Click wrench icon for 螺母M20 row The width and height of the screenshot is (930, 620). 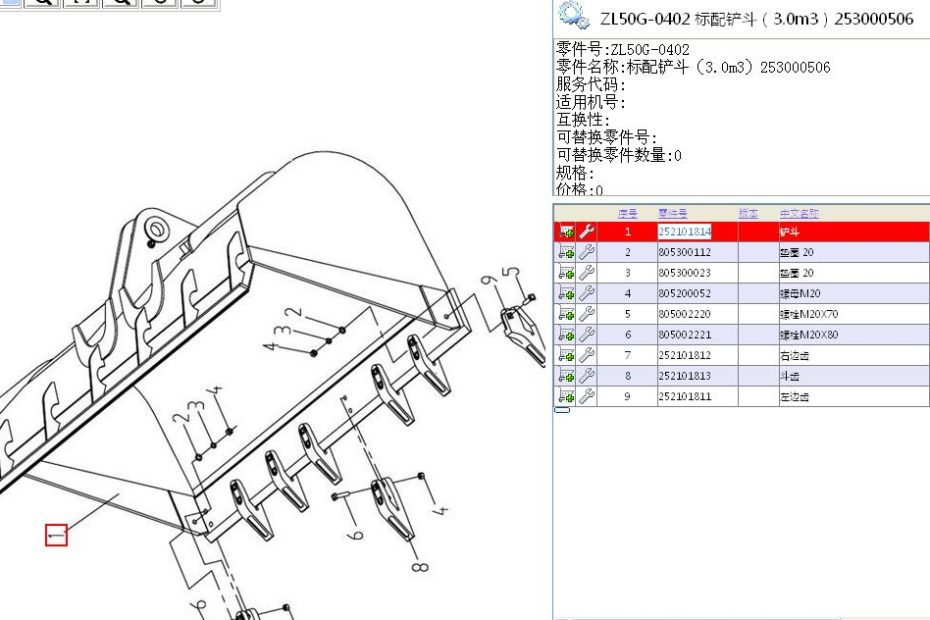pos(587,294)
